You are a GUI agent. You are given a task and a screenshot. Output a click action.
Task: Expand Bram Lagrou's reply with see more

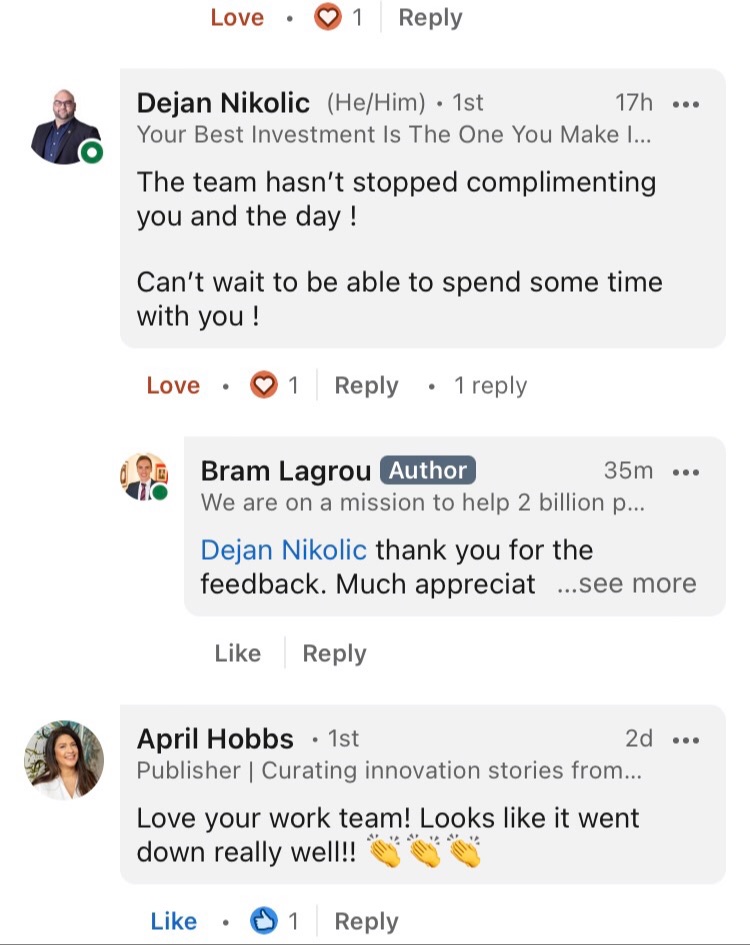[626, 584]
